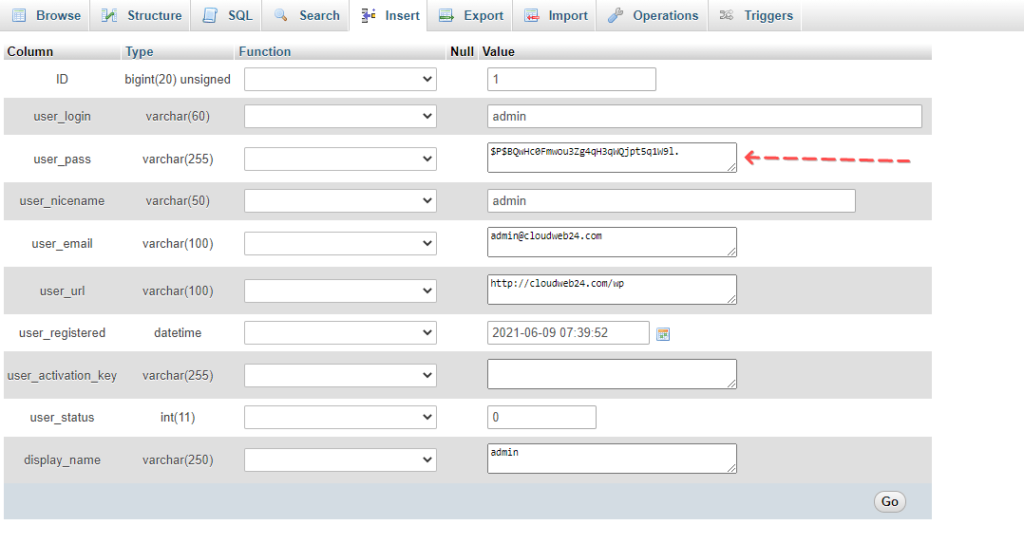Click the user_login value field

[x=705, y=116]
